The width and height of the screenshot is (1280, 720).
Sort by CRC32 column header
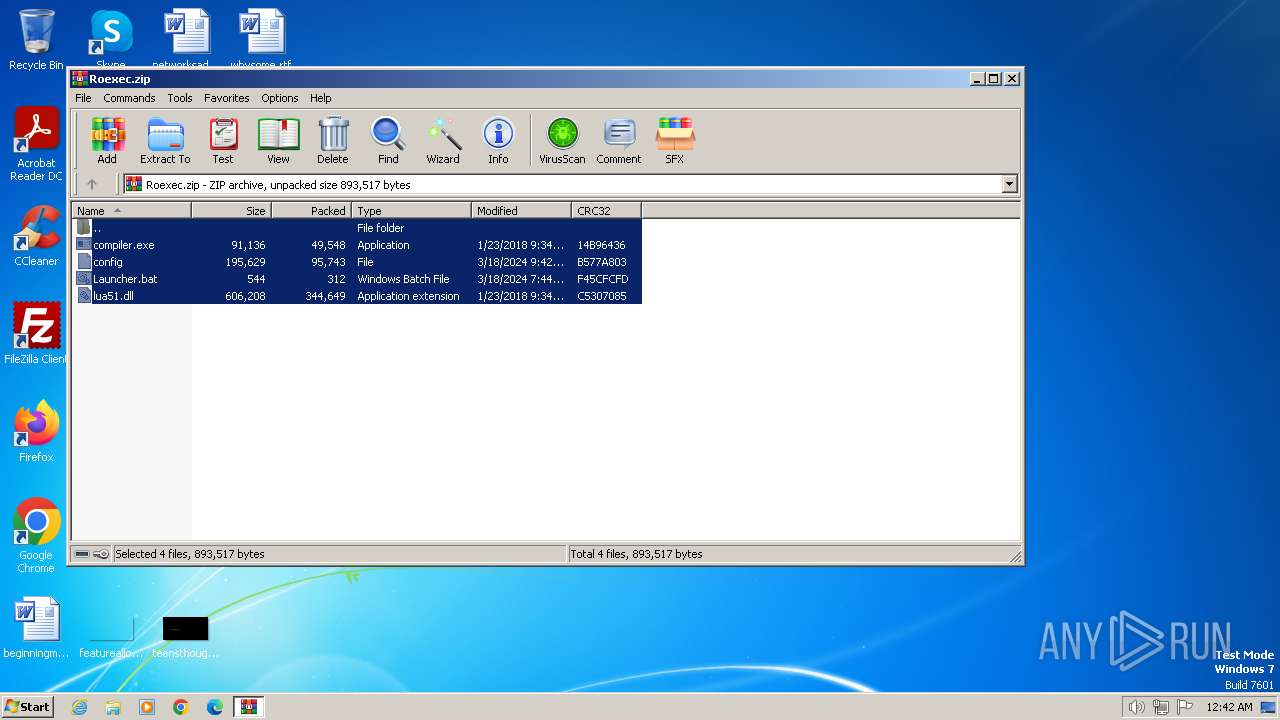[607, 211]
